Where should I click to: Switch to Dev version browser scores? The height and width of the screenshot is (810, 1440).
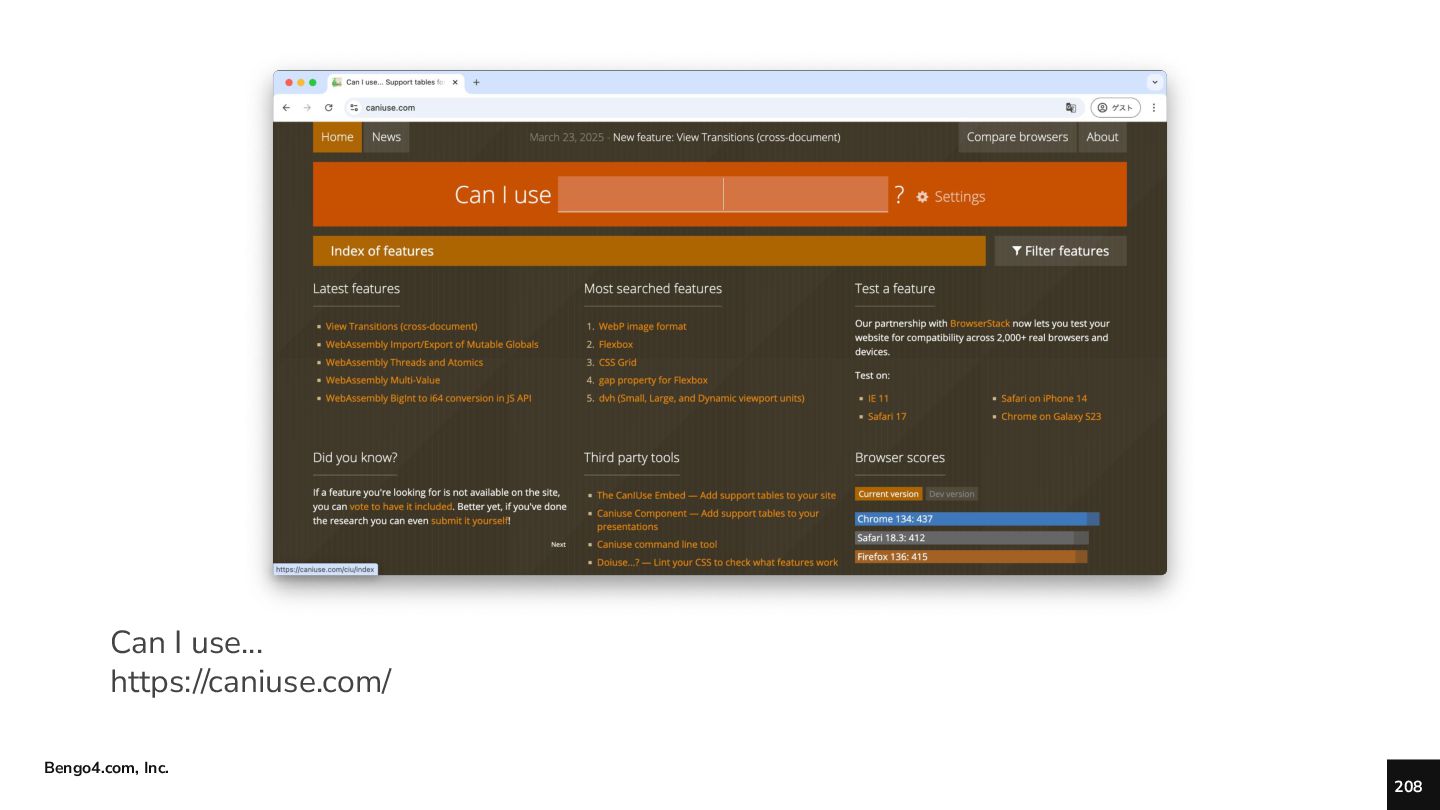[x=951, y=494]
